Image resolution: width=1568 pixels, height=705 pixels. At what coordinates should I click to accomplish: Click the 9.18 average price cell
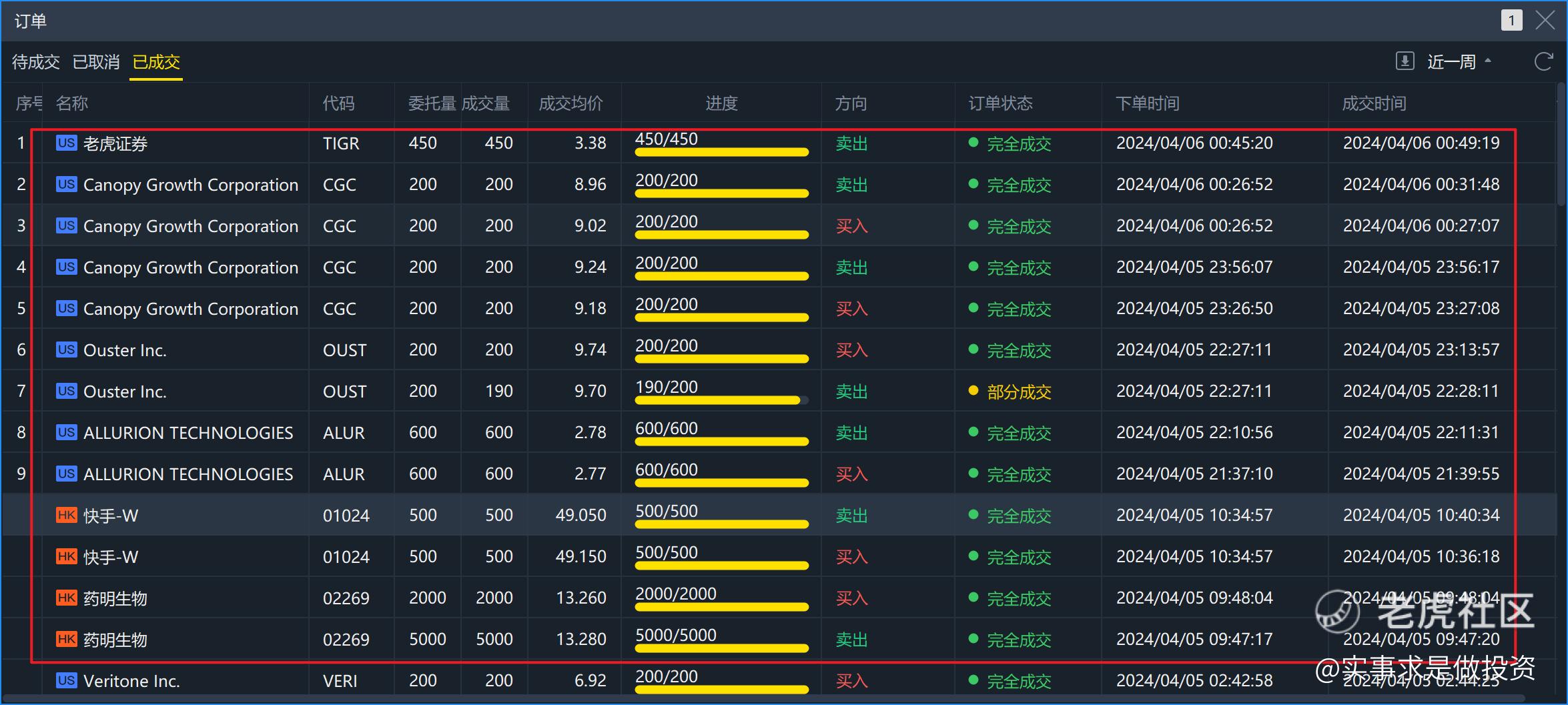(x=591, y=308)
